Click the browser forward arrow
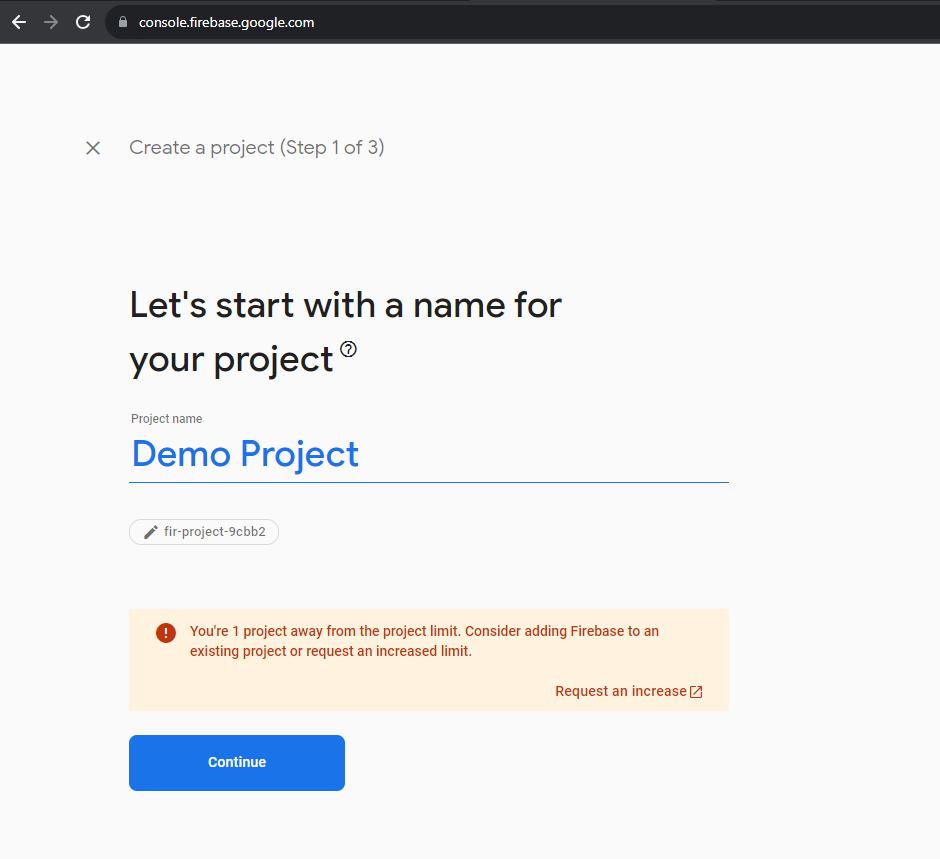 coord(51,22)
